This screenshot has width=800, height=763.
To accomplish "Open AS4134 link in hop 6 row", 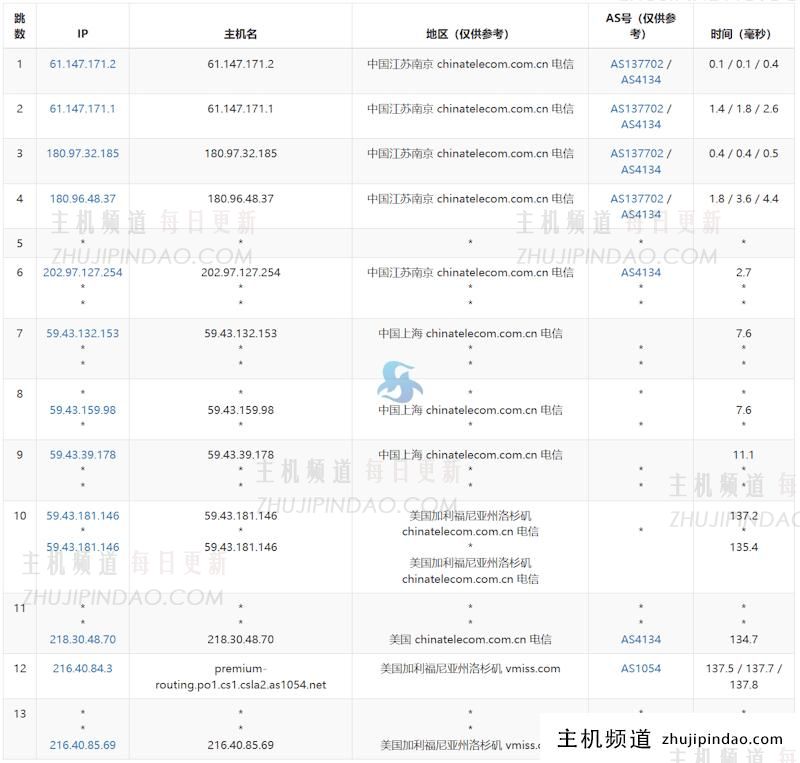I will point(641,273).
